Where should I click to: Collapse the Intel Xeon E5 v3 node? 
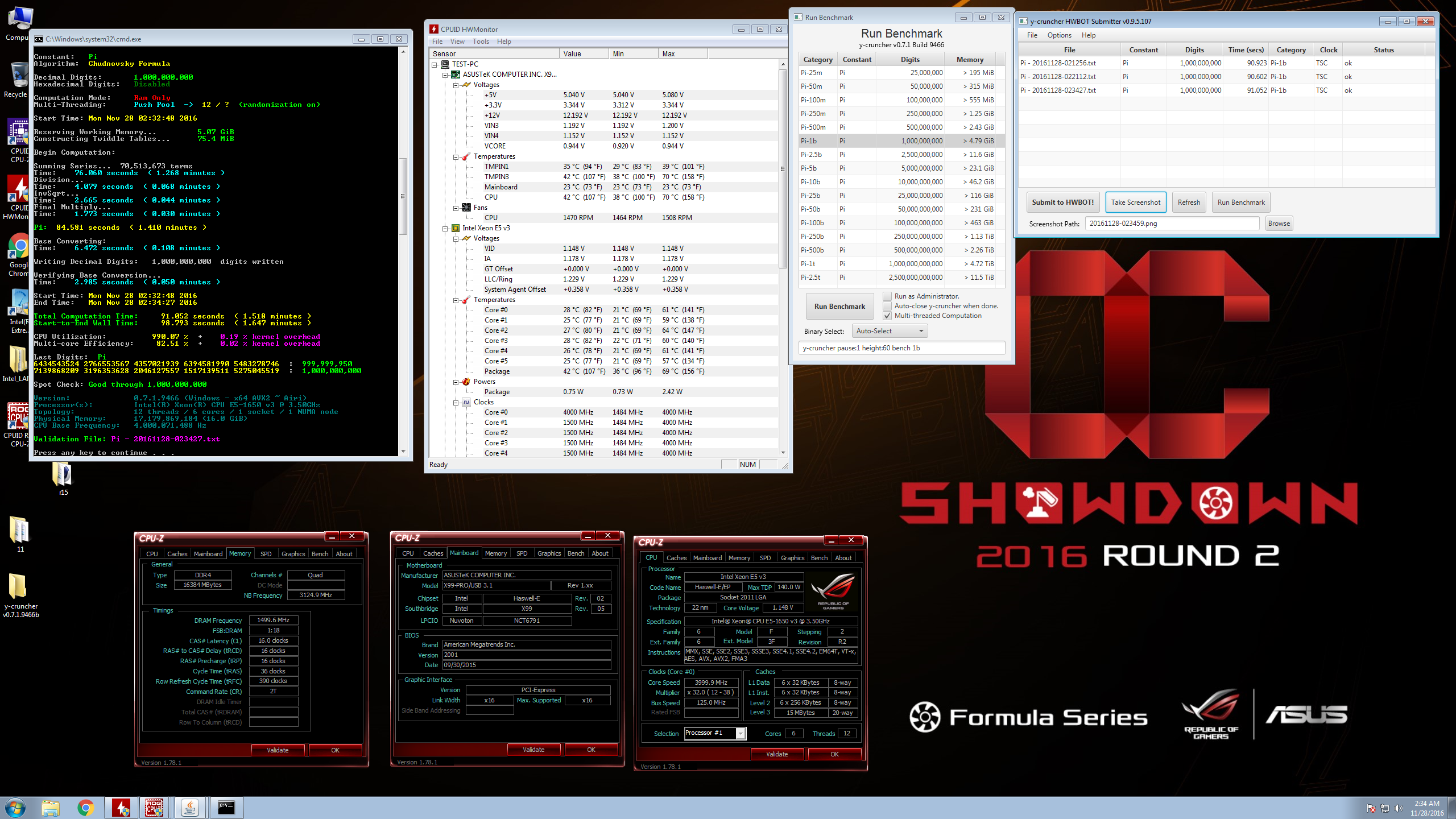445,228
